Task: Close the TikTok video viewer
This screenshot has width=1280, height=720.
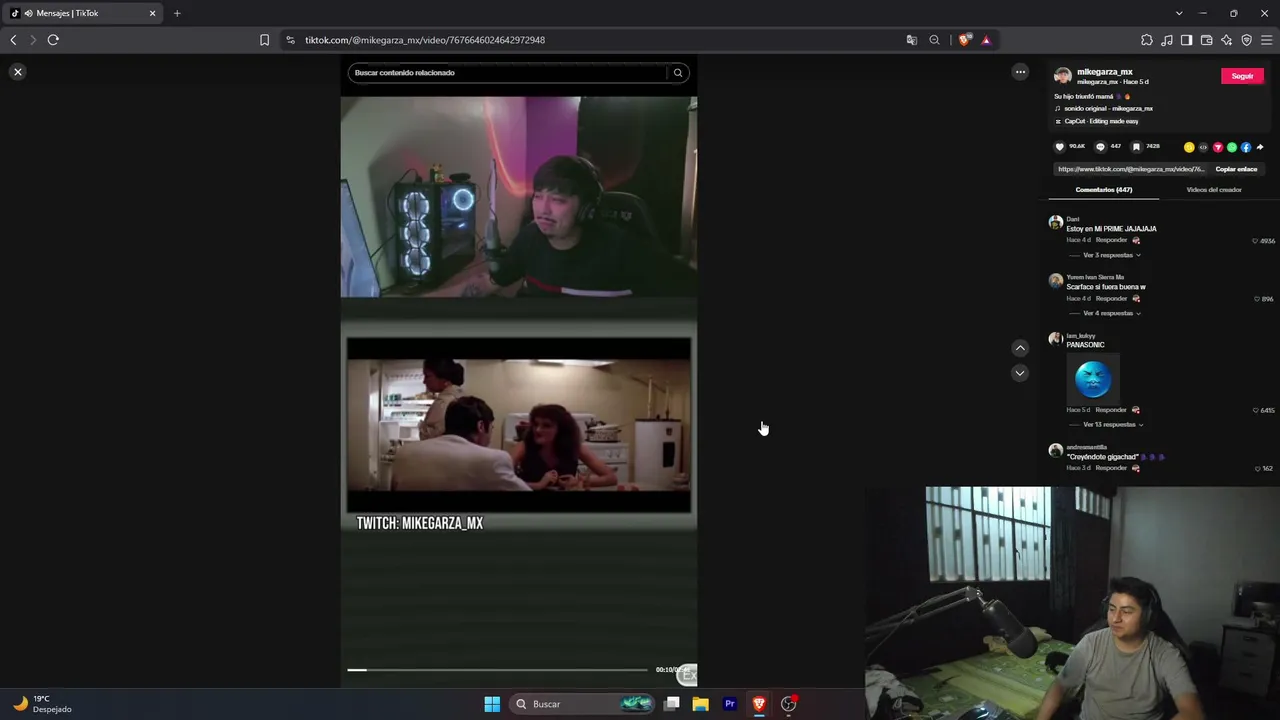Action: coord(18,72)
